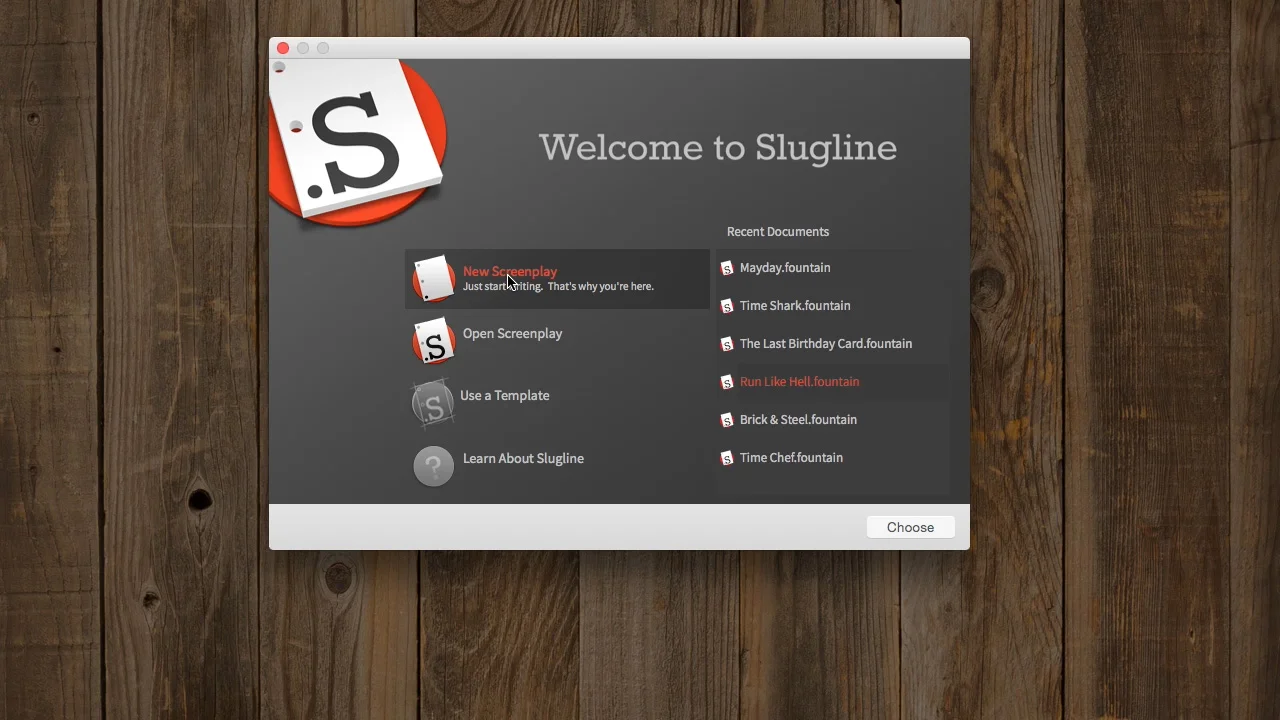Select Run Like Hell.fountain entry
This screenshot has height=720, width=1280.
(x=799, y=381)
